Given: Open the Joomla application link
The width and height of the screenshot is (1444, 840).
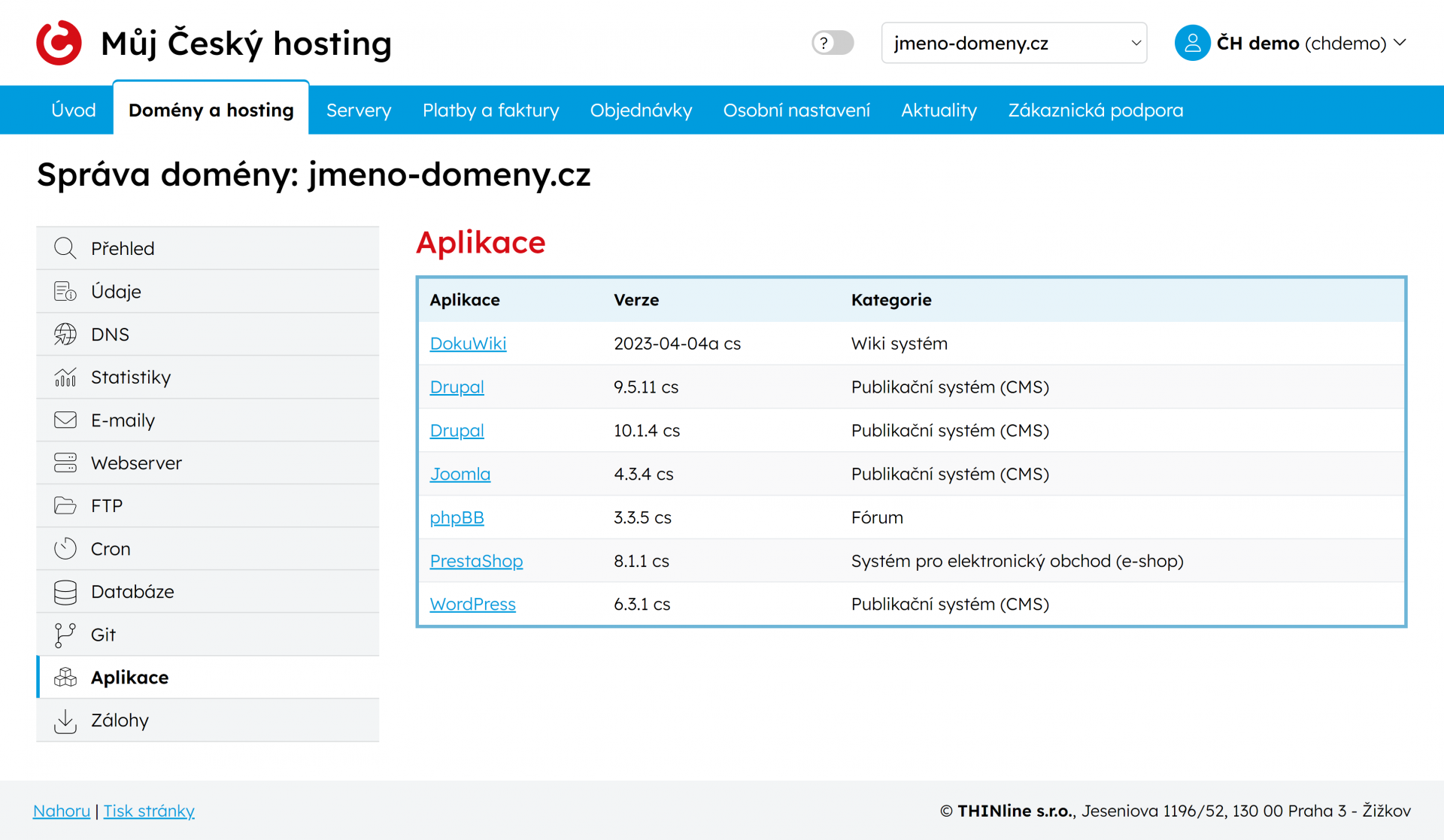Looking at the screenshot, I should click(460, 475).
